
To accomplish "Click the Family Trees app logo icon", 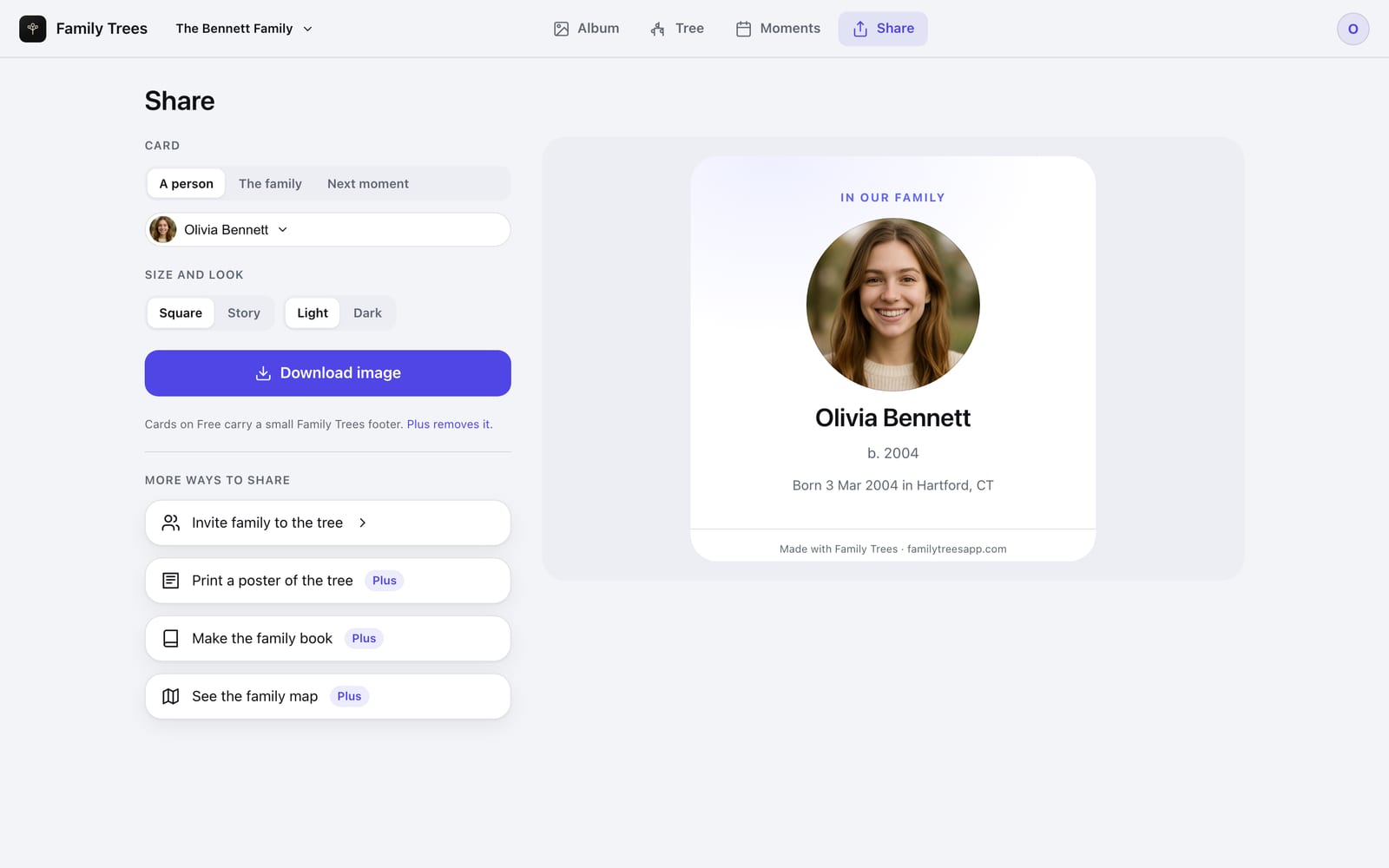I will click(33, 29).
